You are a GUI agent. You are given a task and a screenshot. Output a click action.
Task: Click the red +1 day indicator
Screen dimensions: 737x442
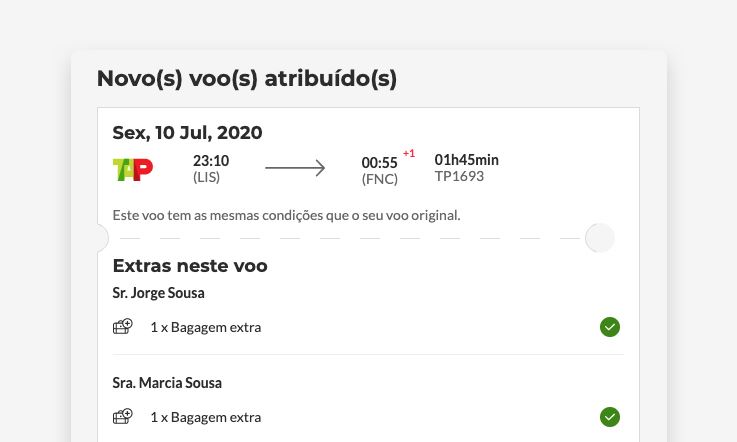tap(408, 153)
